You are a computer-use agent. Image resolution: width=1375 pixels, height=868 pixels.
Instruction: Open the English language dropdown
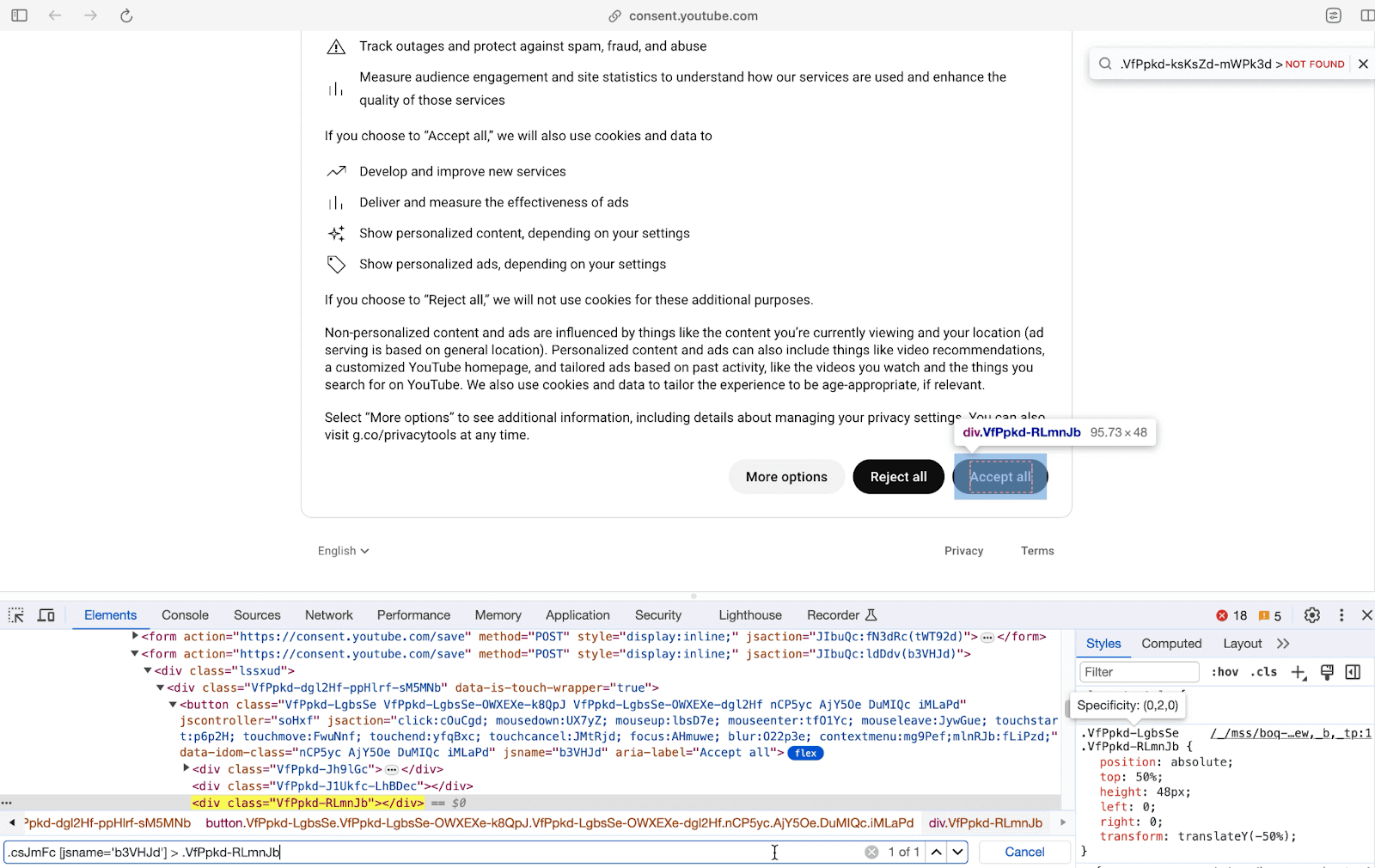click(x=341, y=550)
